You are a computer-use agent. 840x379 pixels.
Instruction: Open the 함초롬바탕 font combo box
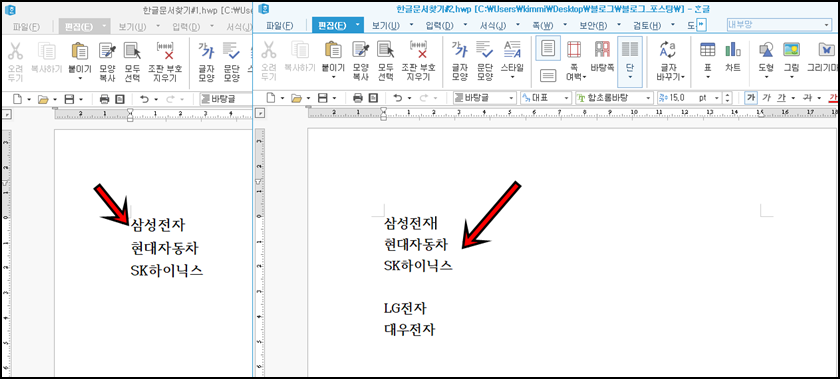(x=614, y=98)
